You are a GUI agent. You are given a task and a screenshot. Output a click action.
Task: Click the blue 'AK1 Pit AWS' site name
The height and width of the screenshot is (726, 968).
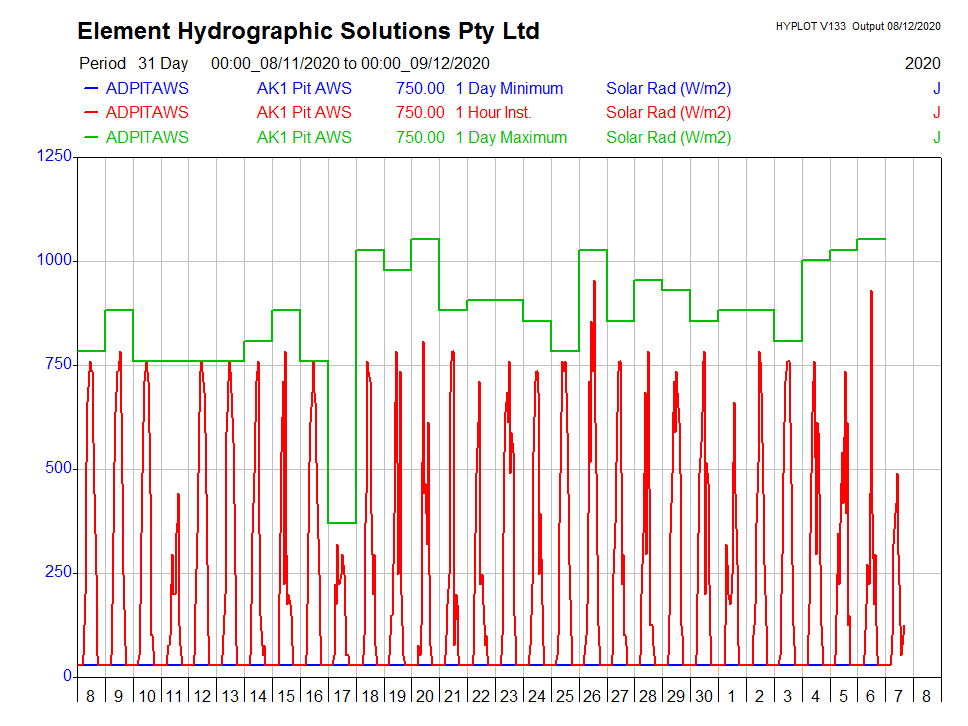pos(304,88)
